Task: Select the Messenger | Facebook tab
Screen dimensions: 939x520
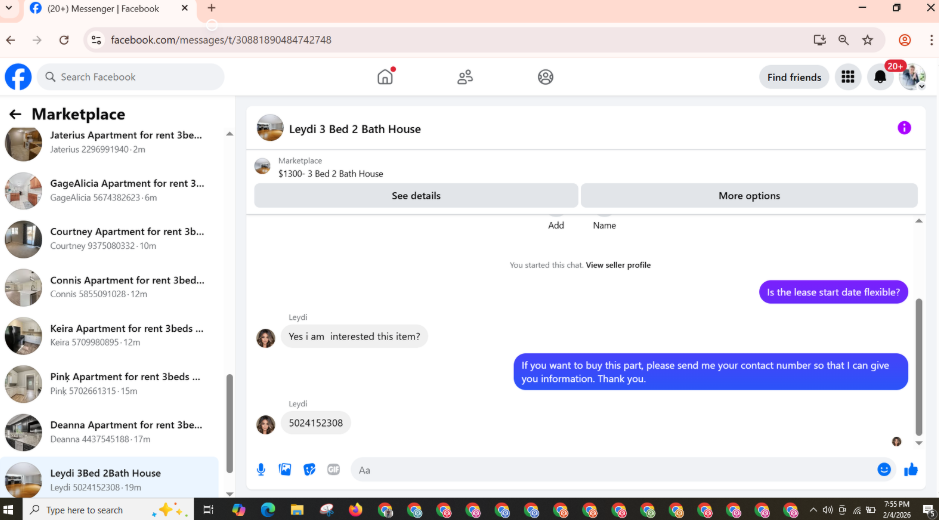Action: 110,9
